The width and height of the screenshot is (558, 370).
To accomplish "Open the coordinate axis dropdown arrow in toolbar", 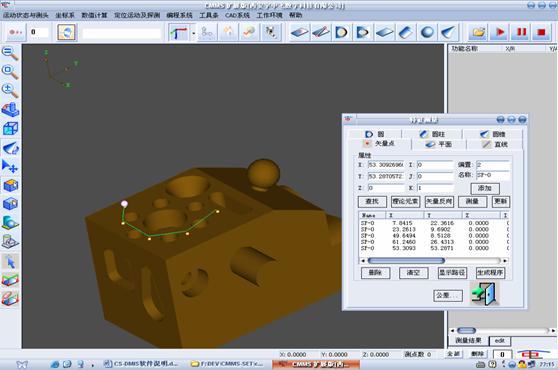I will point(194,33).
